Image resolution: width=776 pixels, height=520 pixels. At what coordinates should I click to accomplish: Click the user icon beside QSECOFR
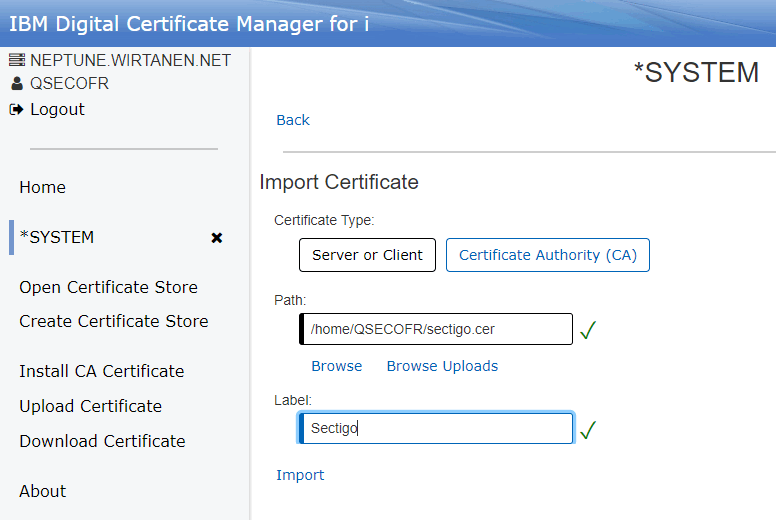coord(17,83)
